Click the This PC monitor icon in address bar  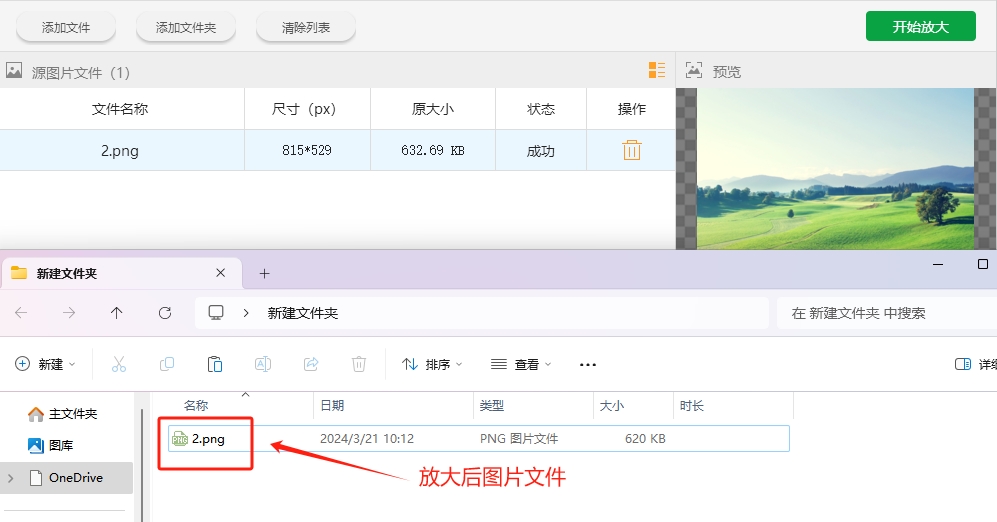[216, 312]
